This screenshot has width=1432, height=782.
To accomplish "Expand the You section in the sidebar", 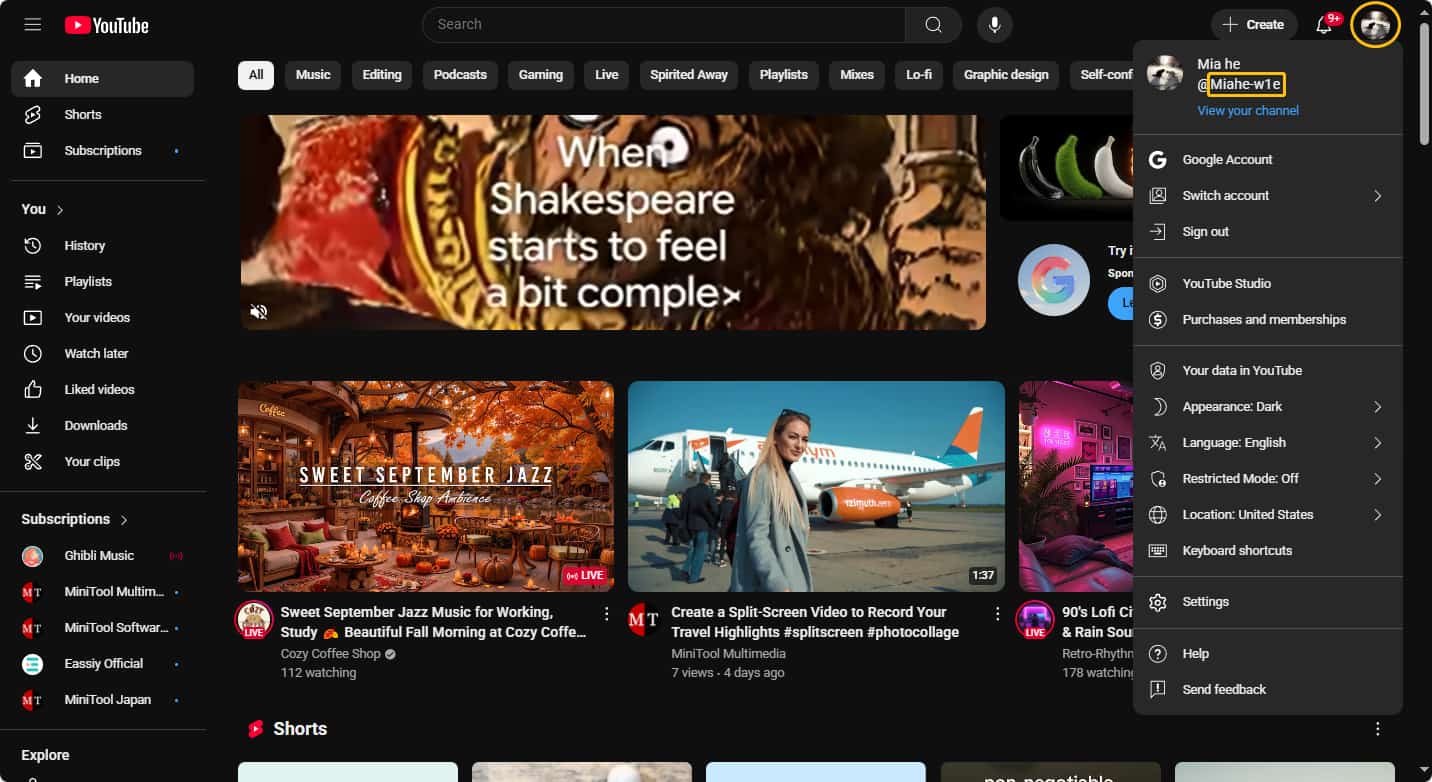I will (43, 209).
